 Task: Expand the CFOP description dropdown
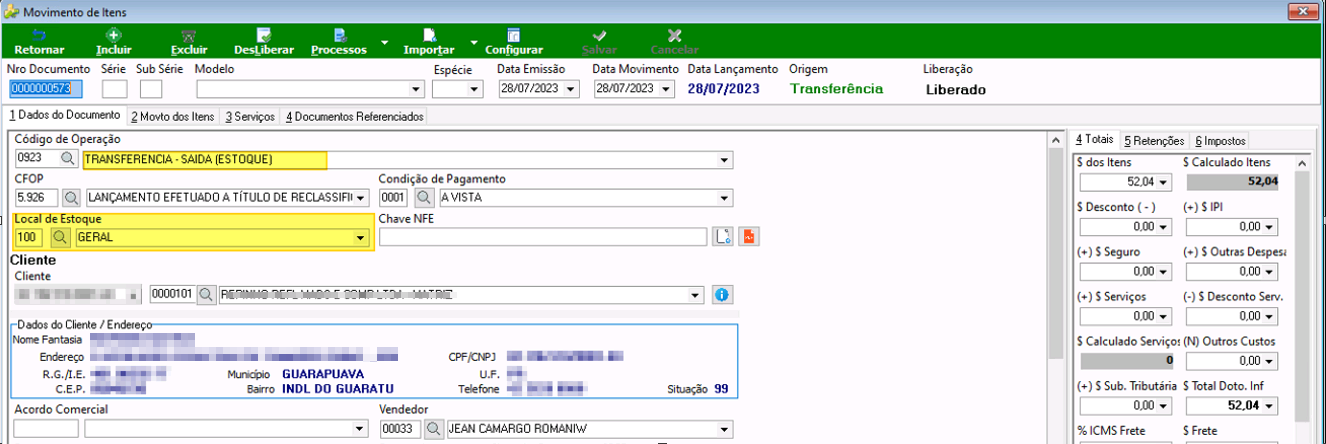(361, 198)
